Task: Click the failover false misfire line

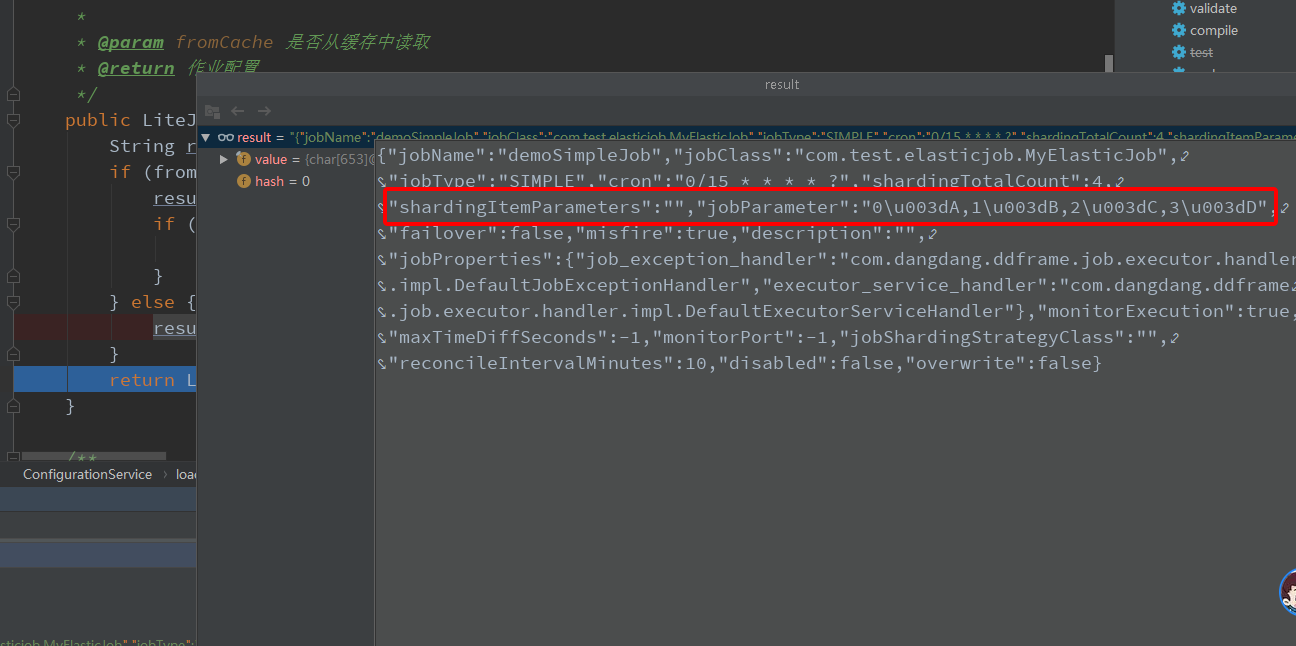Action: click(x=658, y=233)
